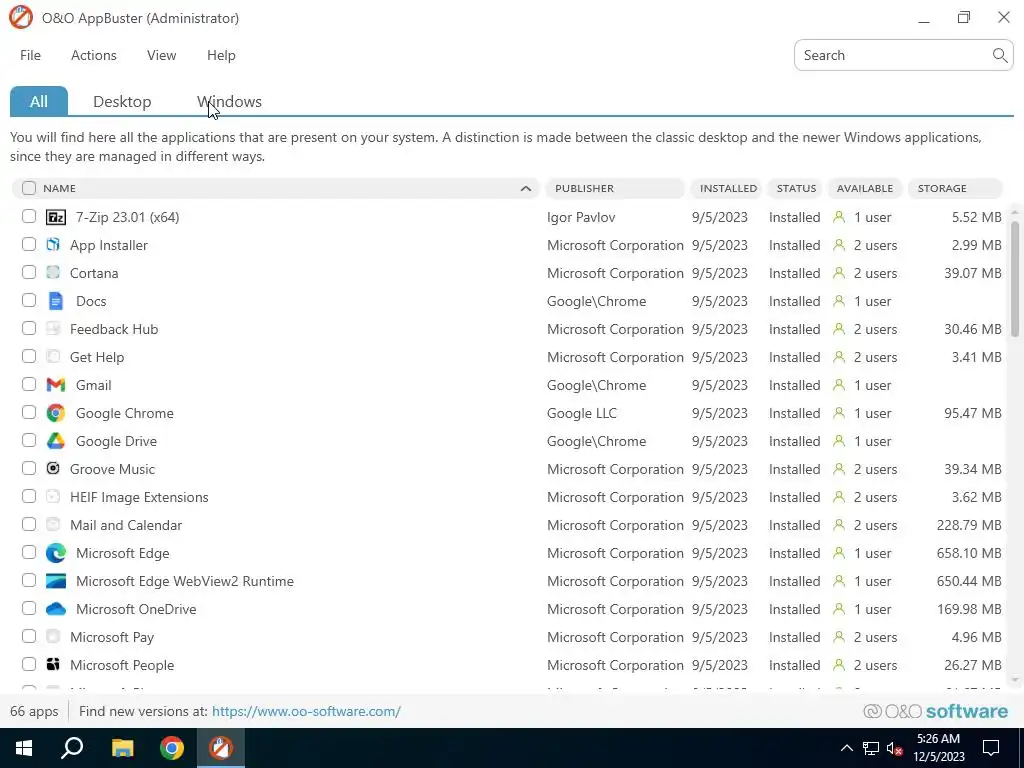Screen dimensions: 1024x768
Task: Click the Google Chrome row icon
Action: 56,413
